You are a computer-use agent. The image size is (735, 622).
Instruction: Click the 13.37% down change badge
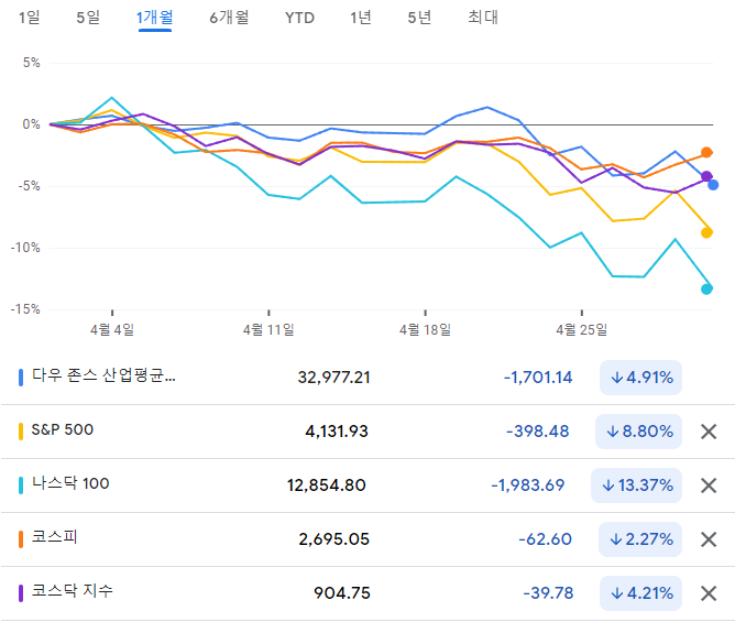[x=637, y=485]
